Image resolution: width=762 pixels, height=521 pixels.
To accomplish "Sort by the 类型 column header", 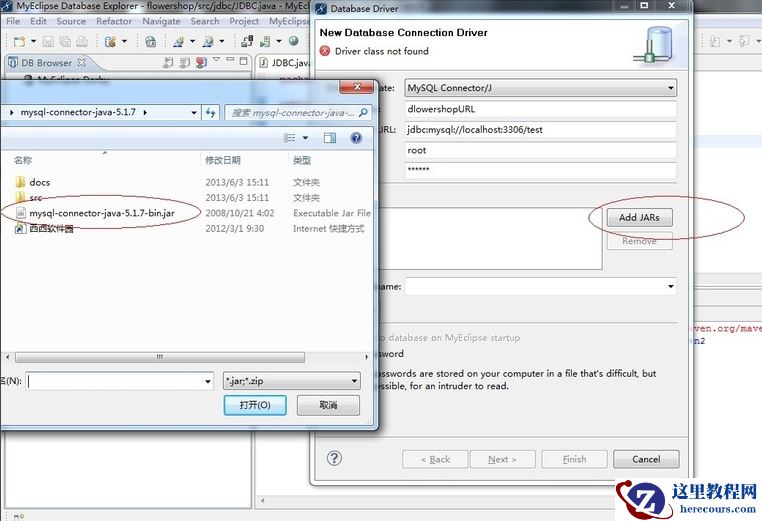I will pyautogui.click(x=302, y=160).
